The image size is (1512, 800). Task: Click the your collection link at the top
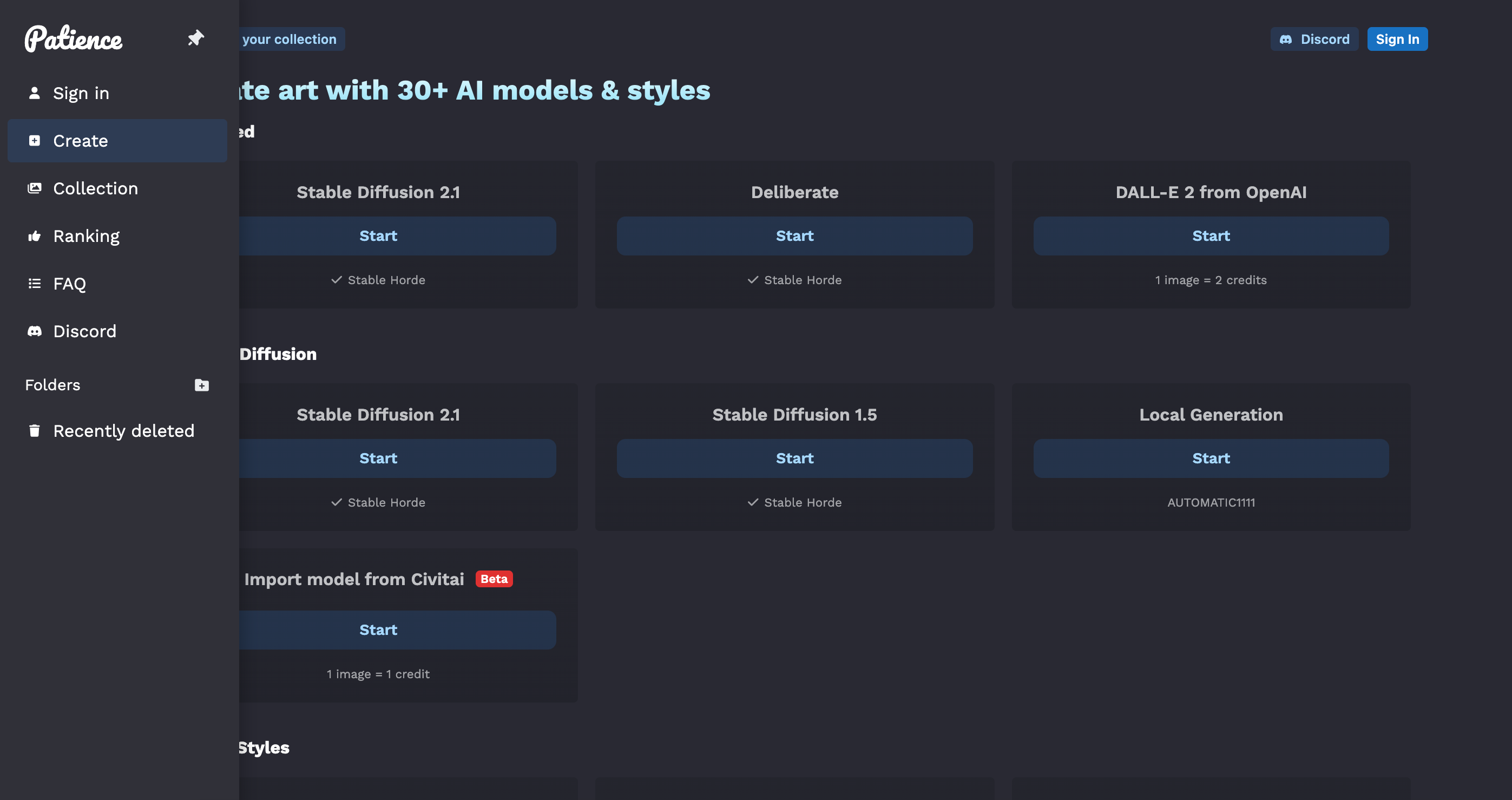click(290, 40)
